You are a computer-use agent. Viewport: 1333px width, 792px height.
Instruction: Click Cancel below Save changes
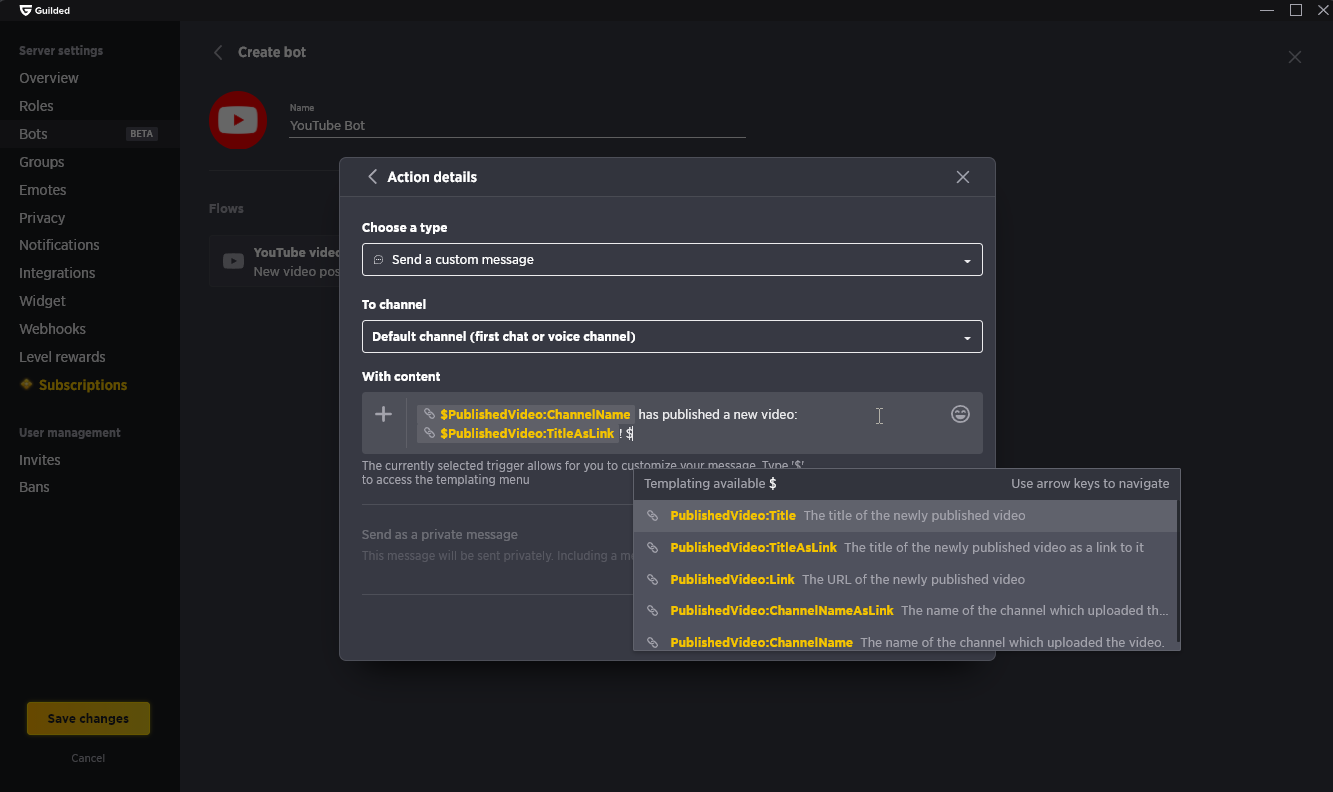click(x=88, y=758)
